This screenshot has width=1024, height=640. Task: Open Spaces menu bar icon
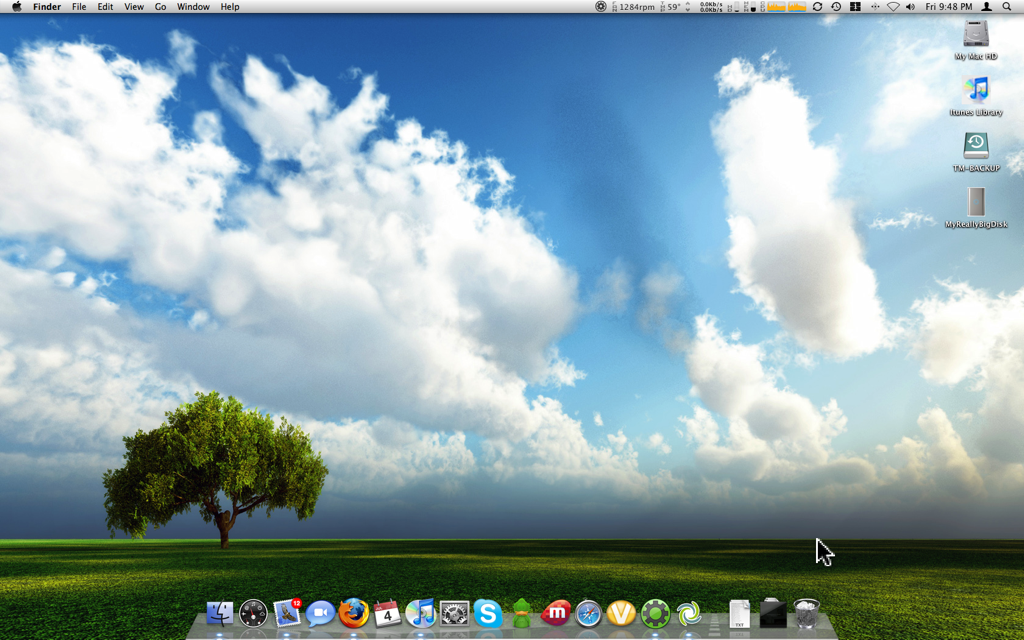click(x=855, y=7)
